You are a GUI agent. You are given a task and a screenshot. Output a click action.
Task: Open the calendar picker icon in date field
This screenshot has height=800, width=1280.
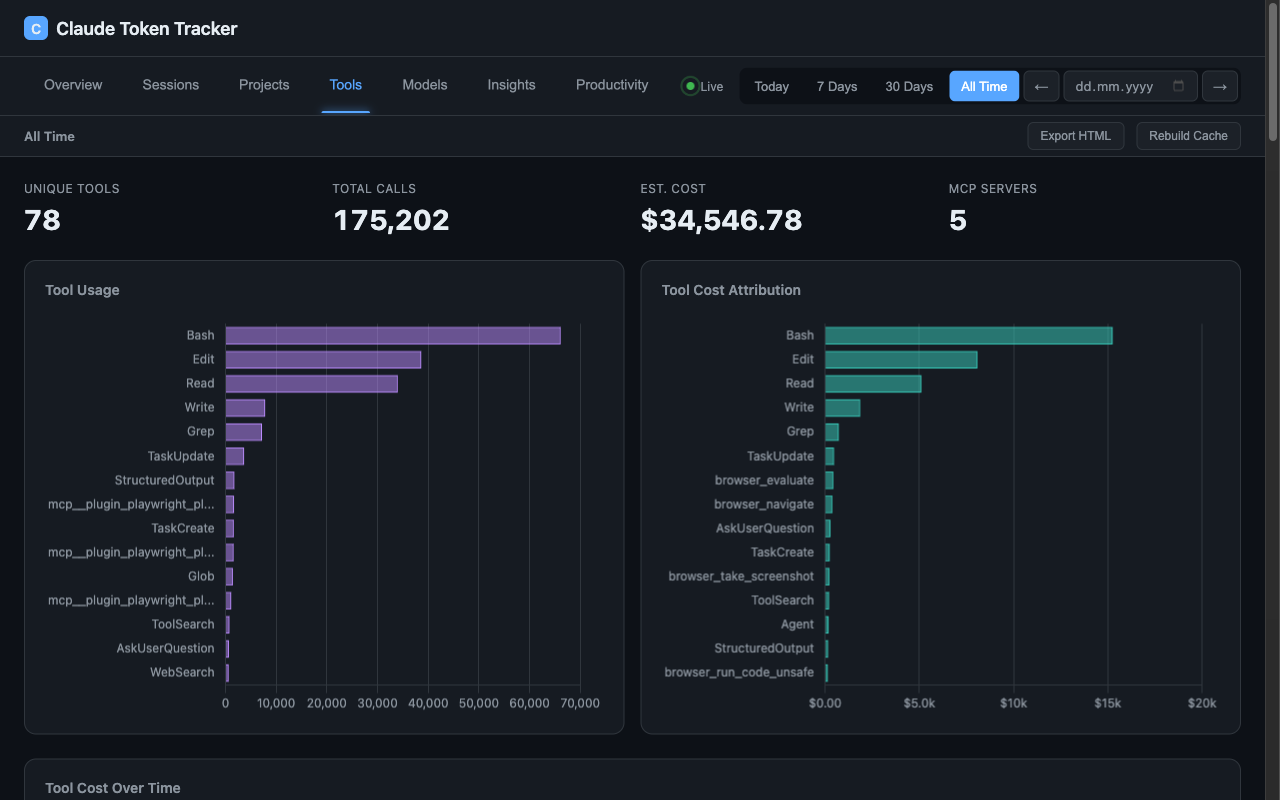1178,86
